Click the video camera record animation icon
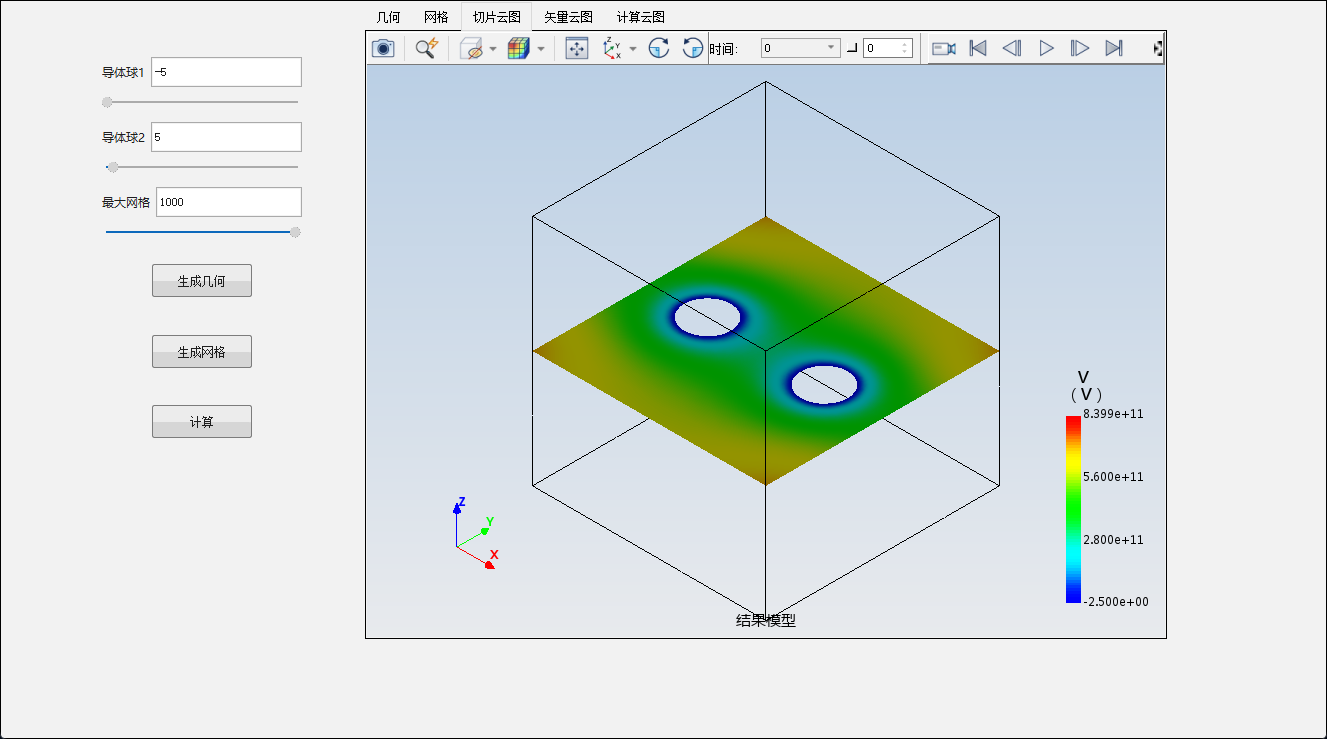 point(944,48)
